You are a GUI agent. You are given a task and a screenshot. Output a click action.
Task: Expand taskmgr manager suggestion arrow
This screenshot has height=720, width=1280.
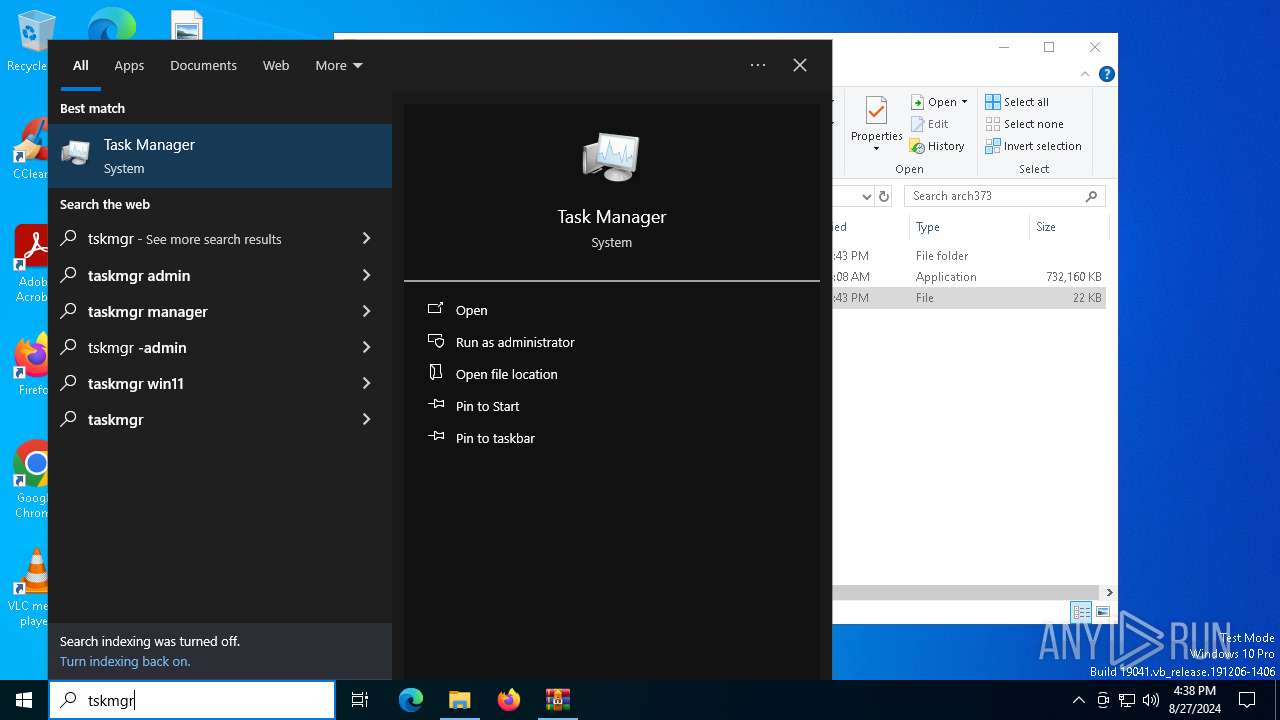coord(366,311)
